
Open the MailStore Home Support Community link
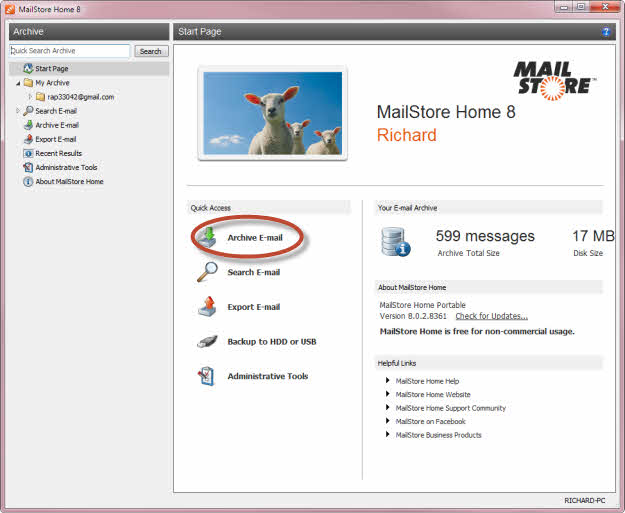pos(450,408)
